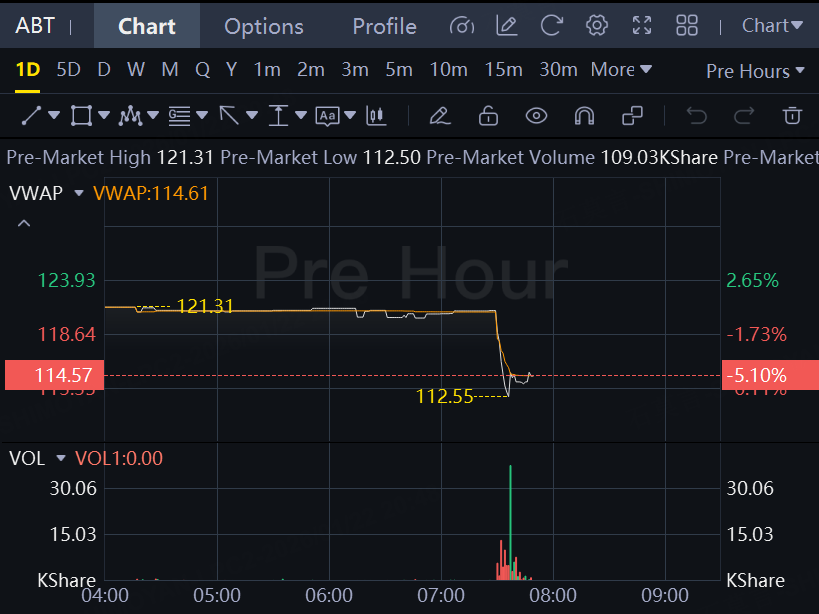Click the ABT ticker symbol

tap(35, 26)
